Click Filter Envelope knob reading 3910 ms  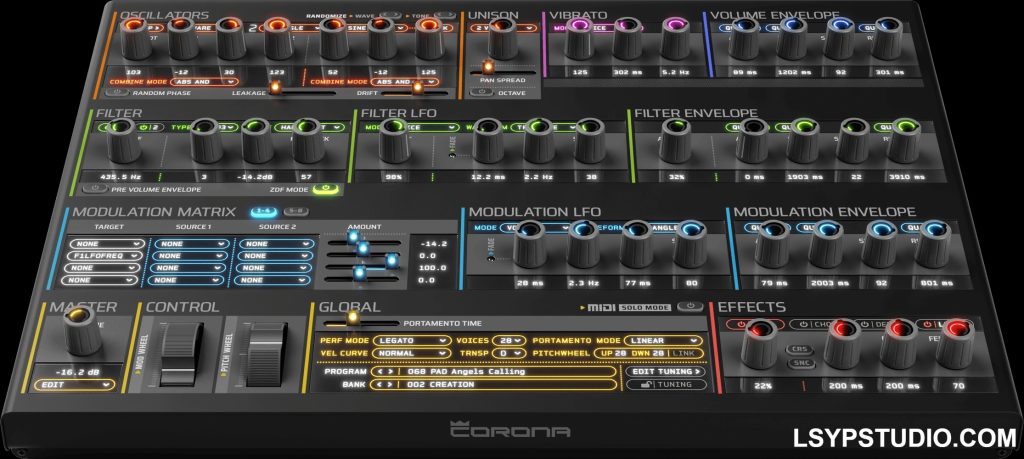[x=904, y=140]
